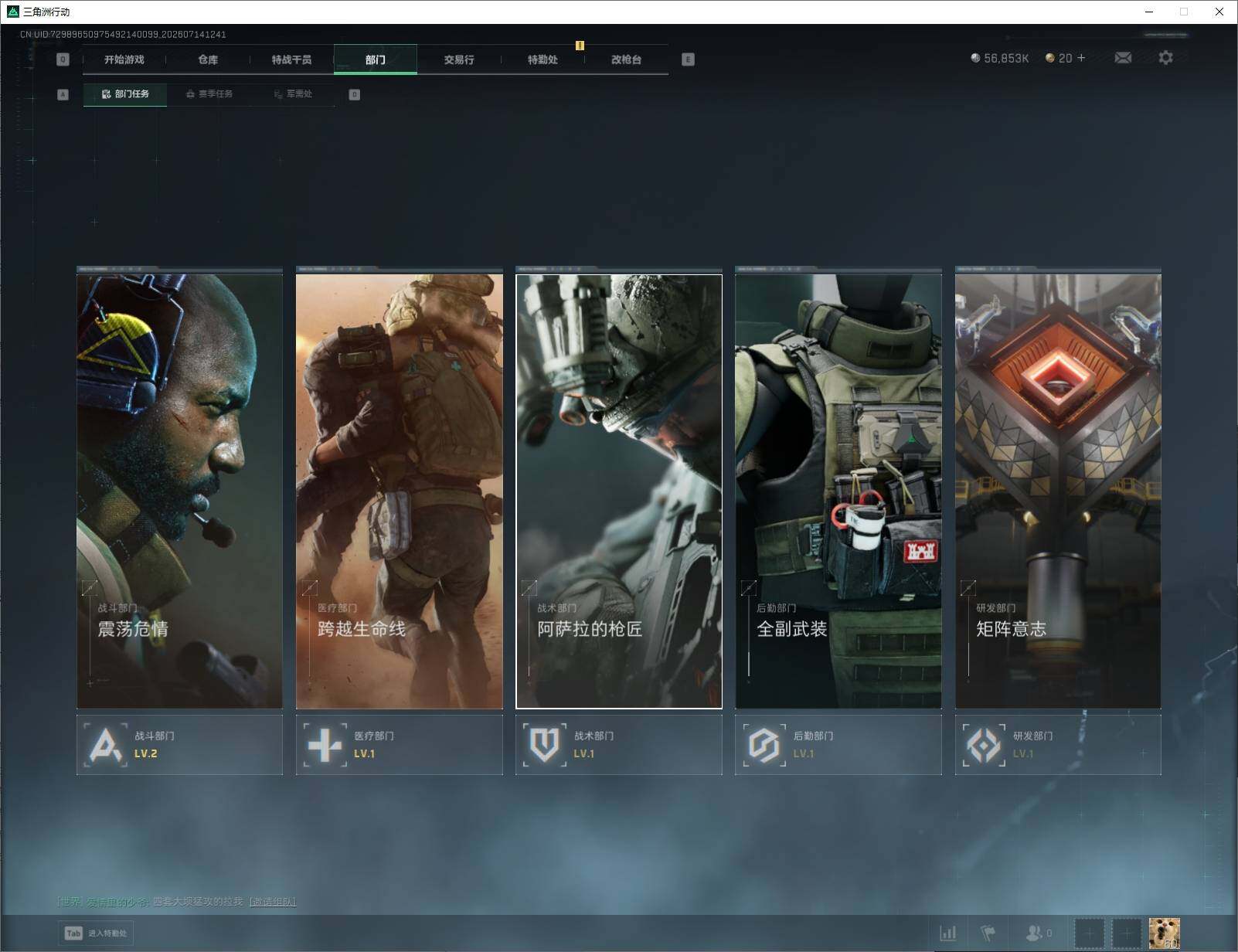Switch to the 改枪台 tab
Image resolution: width=1238 pixels, height=952 pixels.
click(626, 59)
